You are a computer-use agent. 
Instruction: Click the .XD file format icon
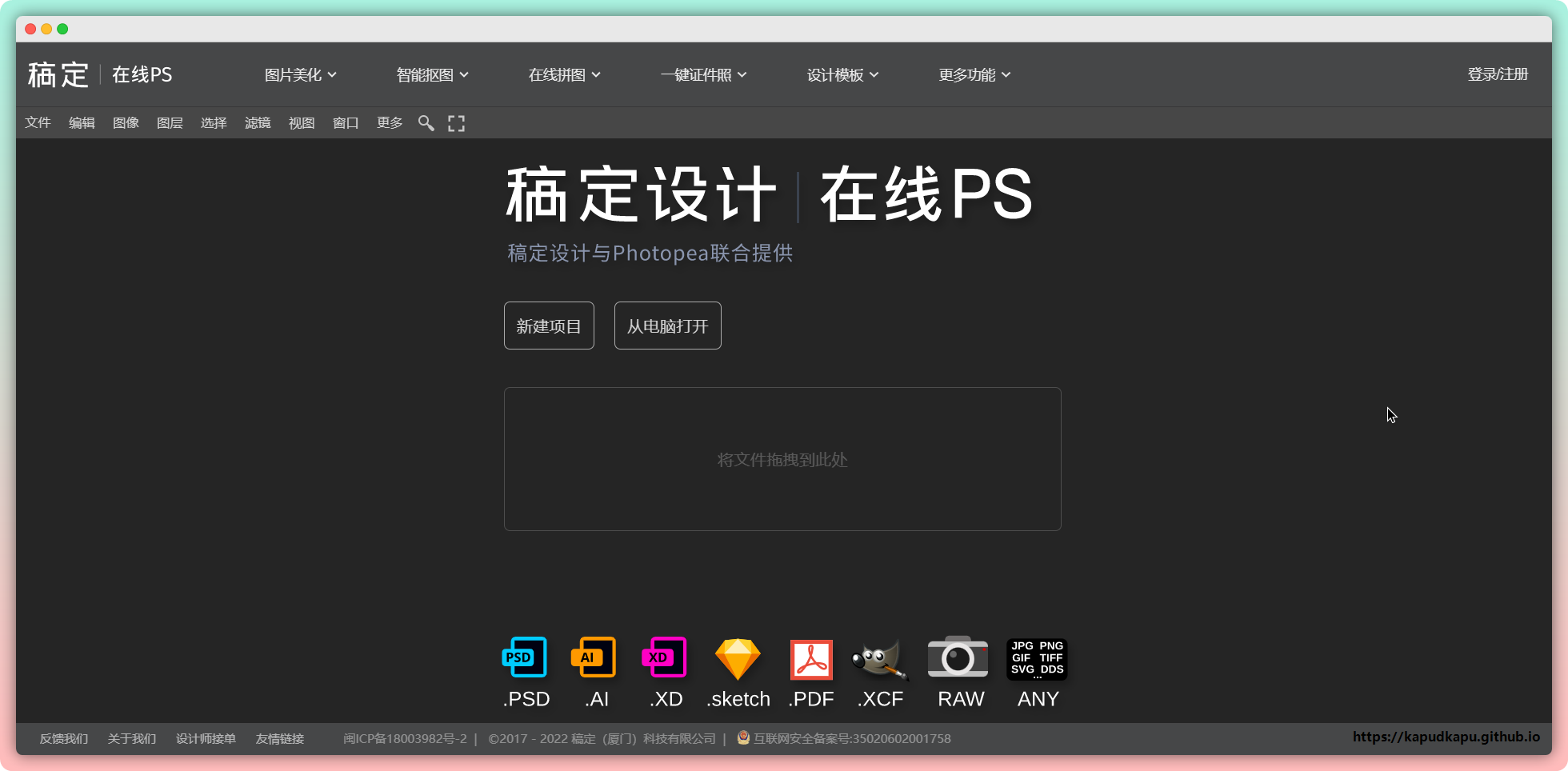pyautogui.click(x=664, y=657)
